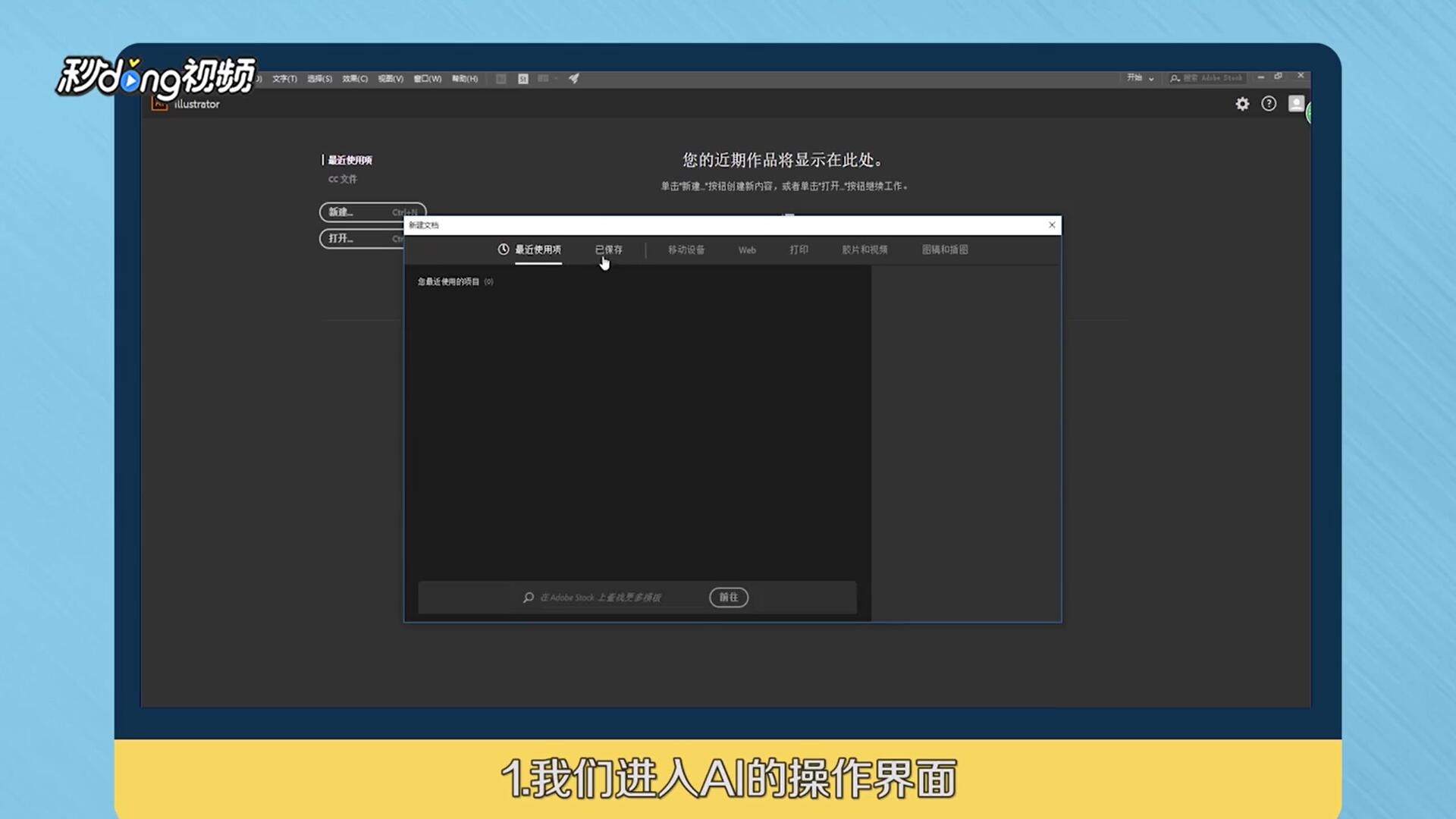Switch to 打印 tab
This screenshot has width=1456, height=819.
point(799,249)
